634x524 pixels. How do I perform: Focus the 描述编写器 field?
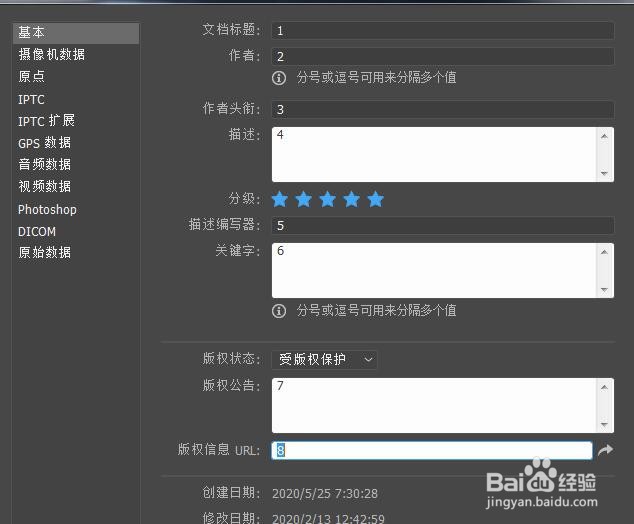coord(443,225)
